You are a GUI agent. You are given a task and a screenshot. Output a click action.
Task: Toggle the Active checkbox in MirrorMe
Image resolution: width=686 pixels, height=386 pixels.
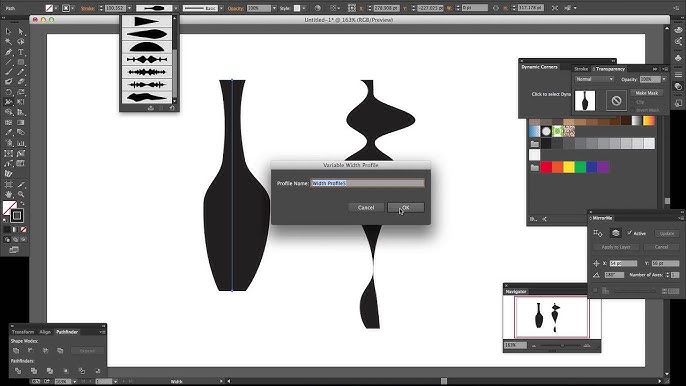click(x=630, y=233)
